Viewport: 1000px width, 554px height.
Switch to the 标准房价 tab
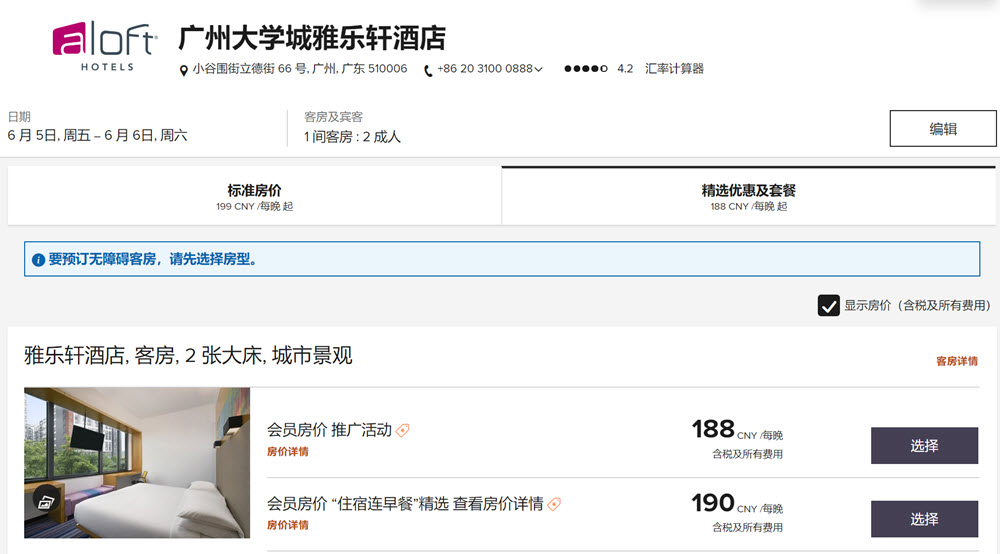click(254, 196)
